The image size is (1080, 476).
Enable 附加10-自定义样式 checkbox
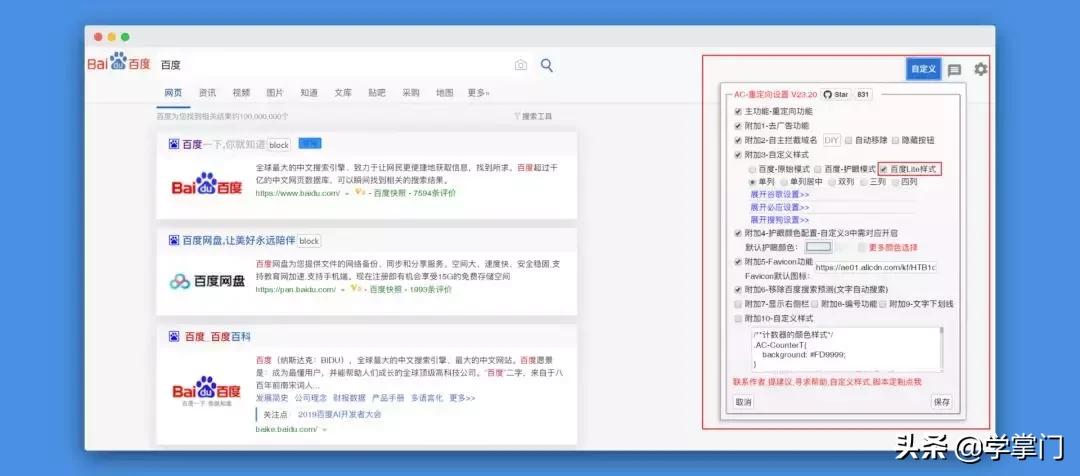tap(738, 319)
